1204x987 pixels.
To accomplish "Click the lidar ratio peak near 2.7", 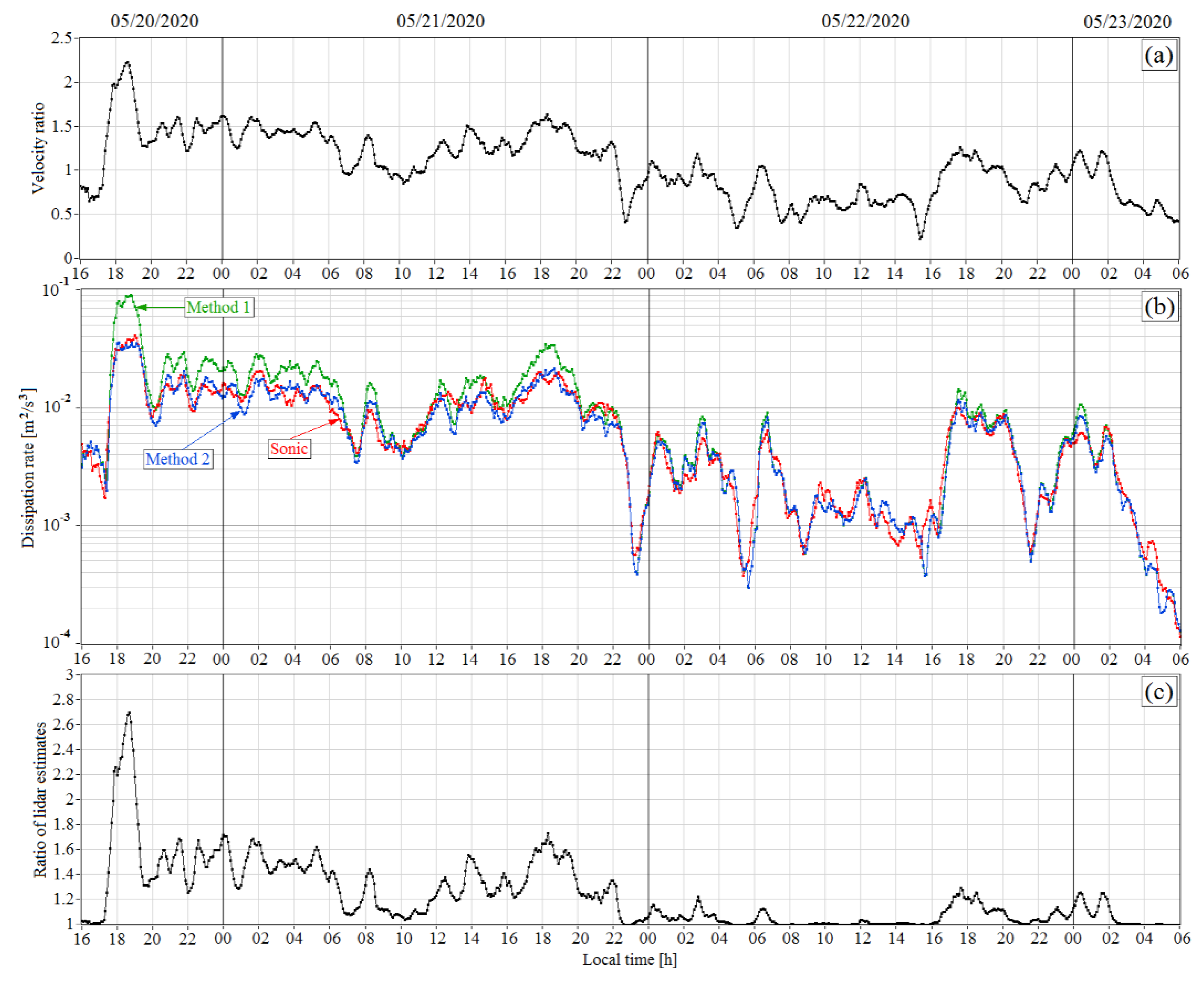I will click(x=129, y=712).
